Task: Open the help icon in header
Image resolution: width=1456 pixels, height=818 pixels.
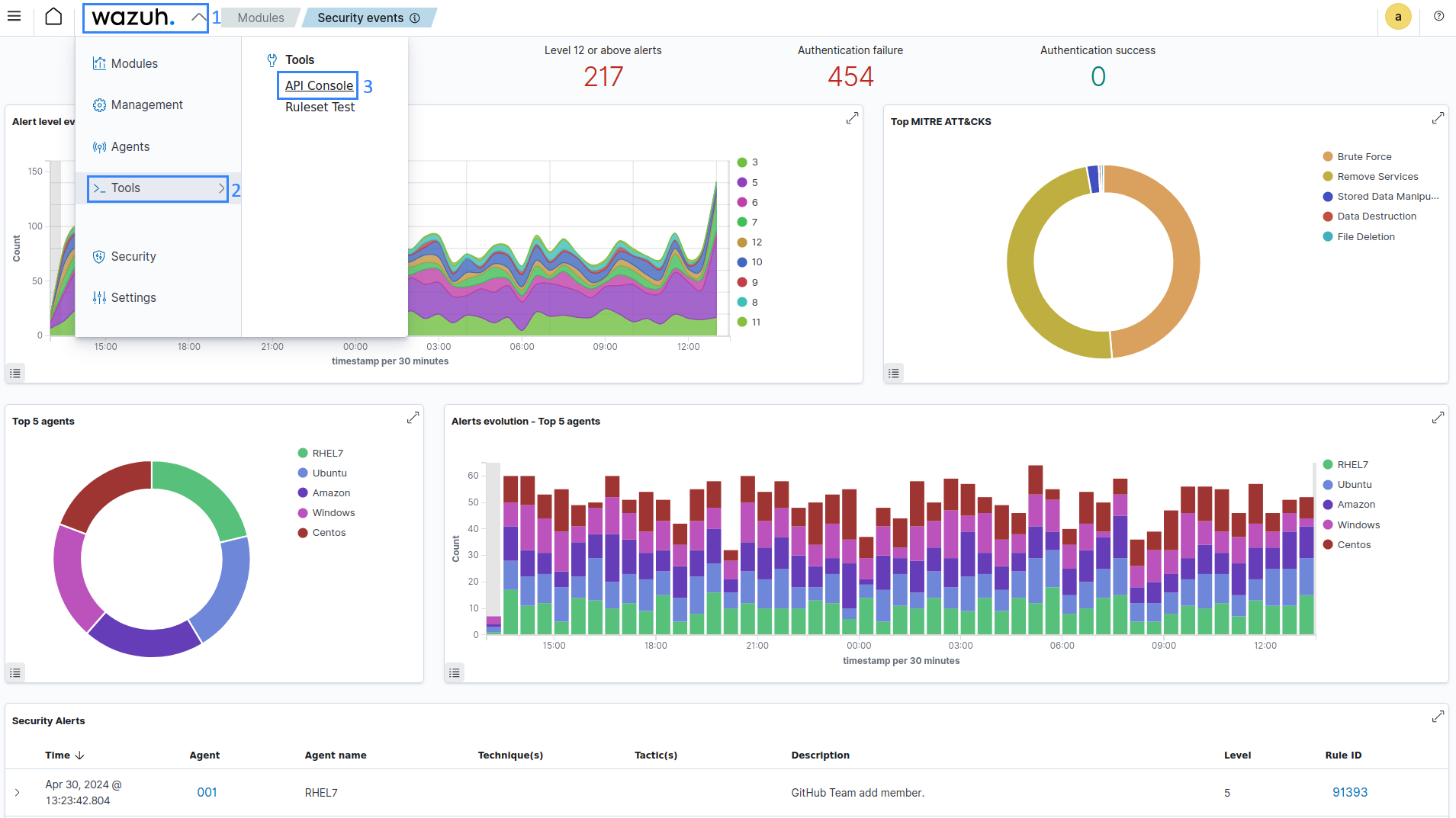Action: [1438, 17]
